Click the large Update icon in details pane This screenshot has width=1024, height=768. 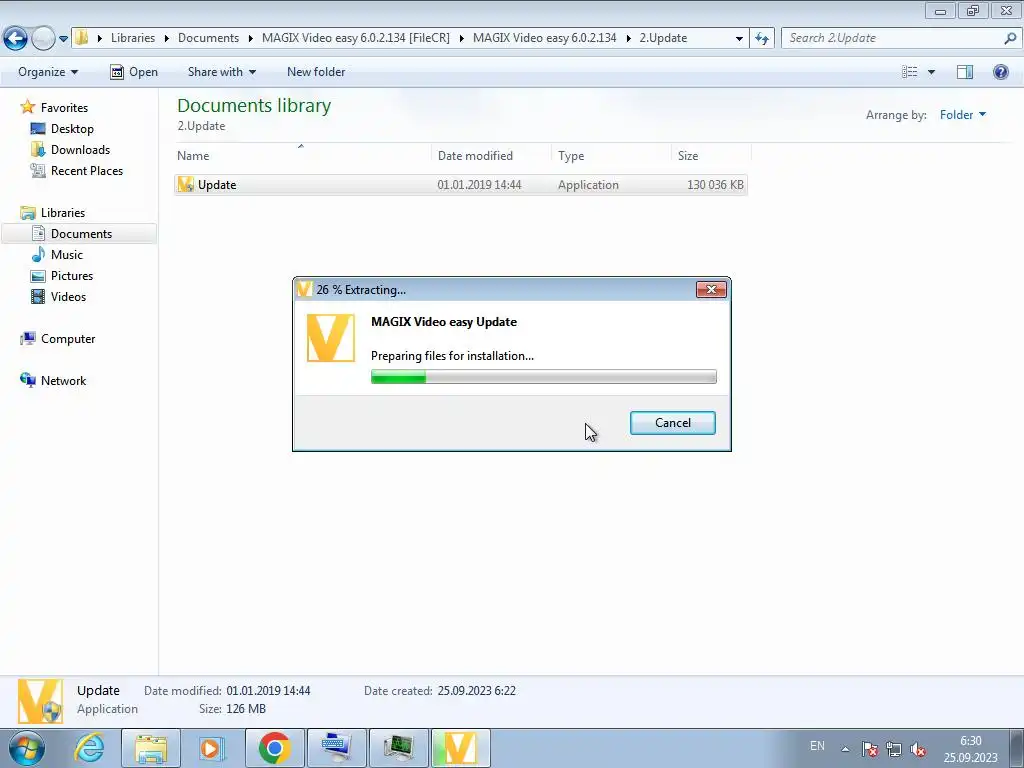click(40, 701)
